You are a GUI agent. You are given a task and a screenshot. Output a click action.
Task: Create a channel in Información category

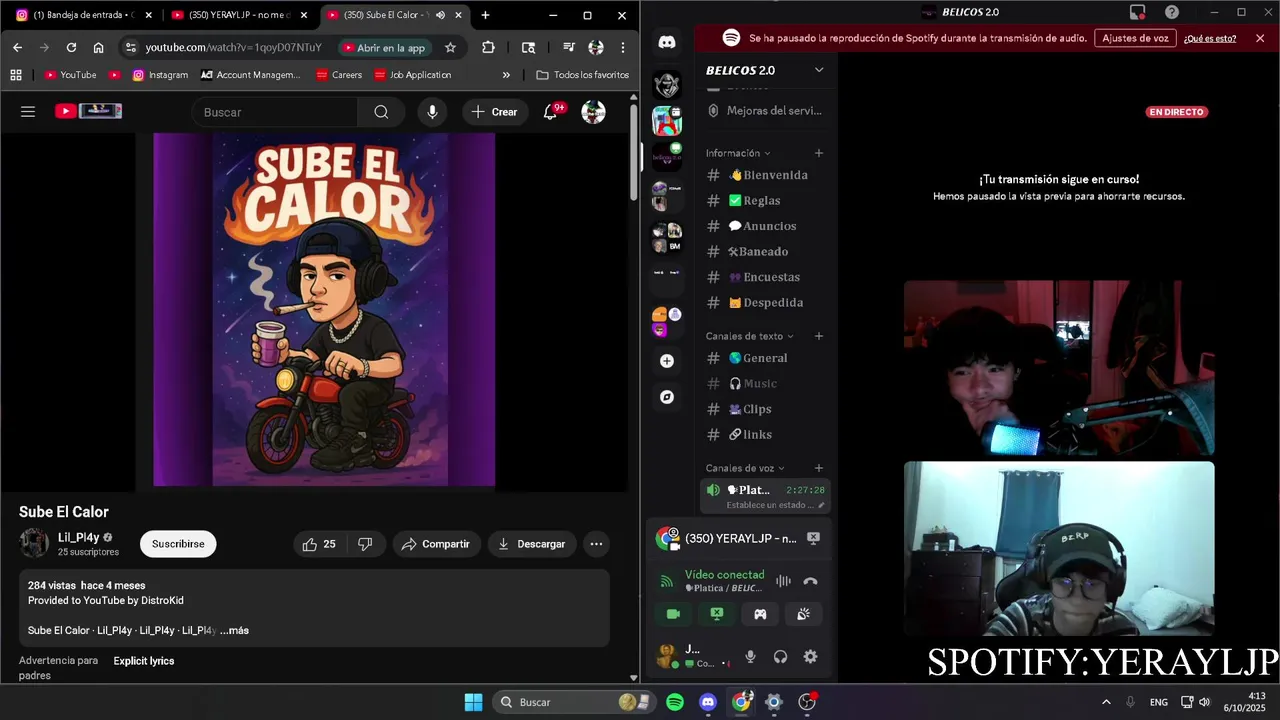(818, 153)
